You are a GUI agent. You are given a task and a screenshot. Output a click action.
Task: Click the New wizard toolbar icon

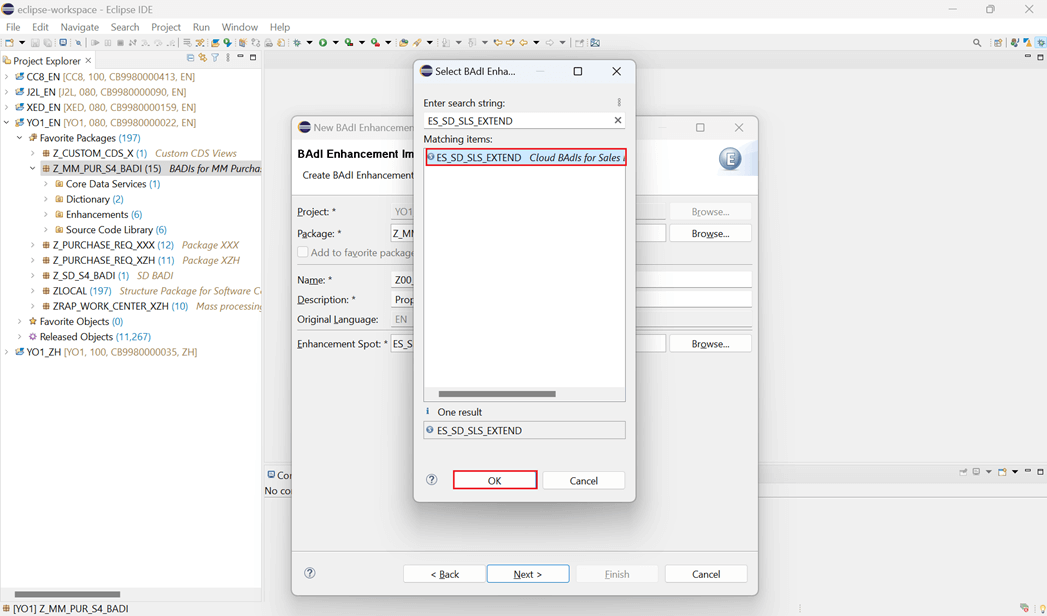tap(9, 42)
